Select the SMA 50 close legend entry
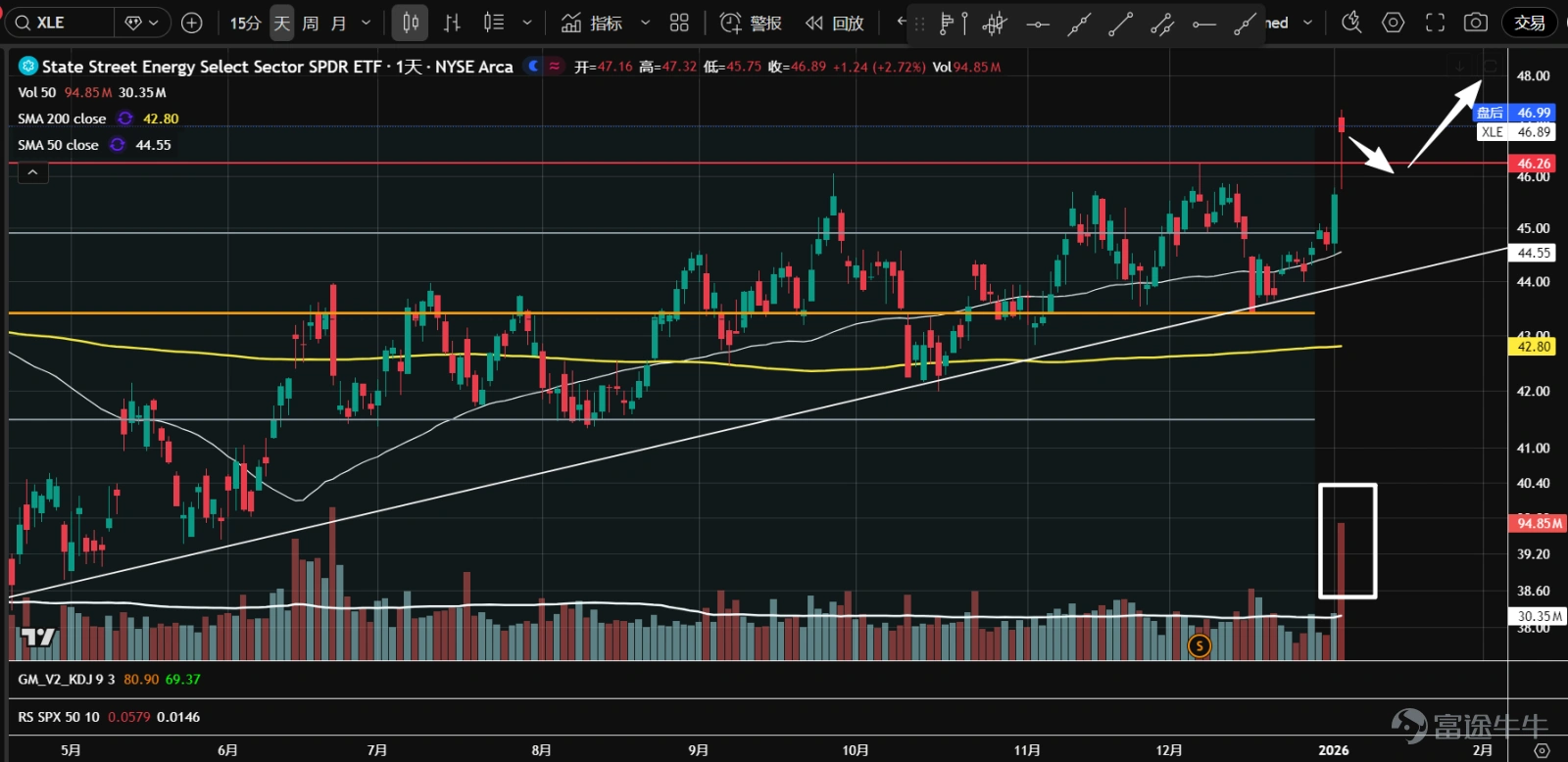The width and height of the screenshot is (1568, 762). pyautogui.click(x=58, y=145)
